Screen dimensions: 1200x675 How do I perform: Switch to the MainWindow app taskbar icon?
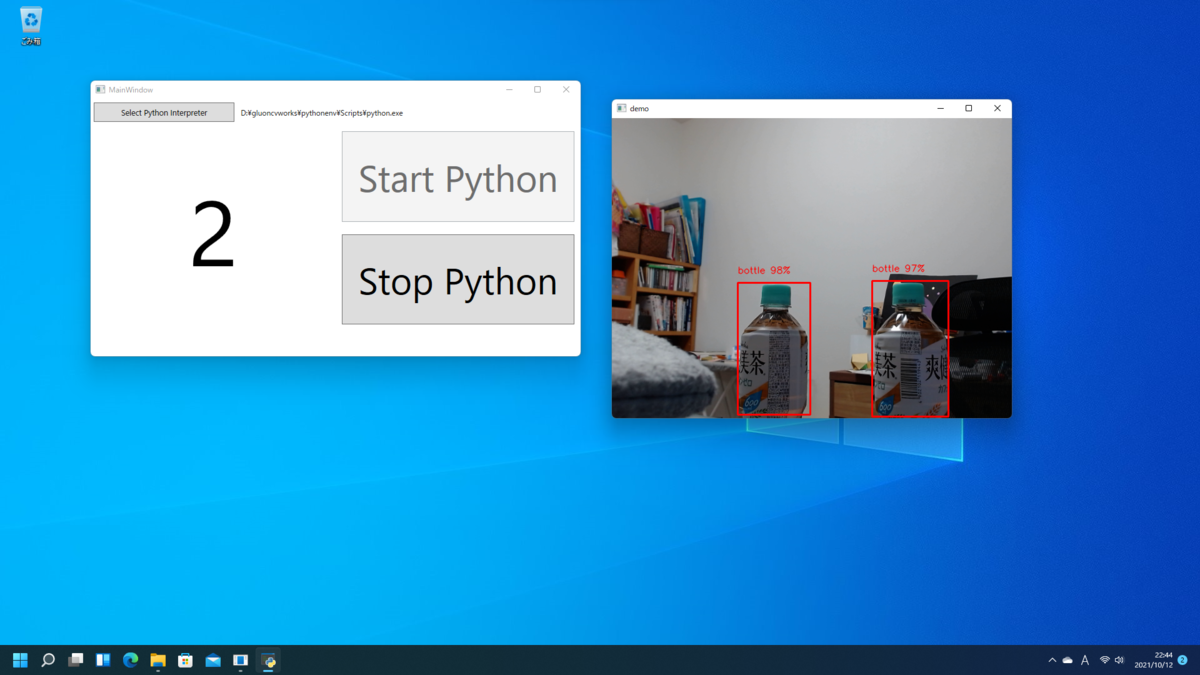point(240,660)
